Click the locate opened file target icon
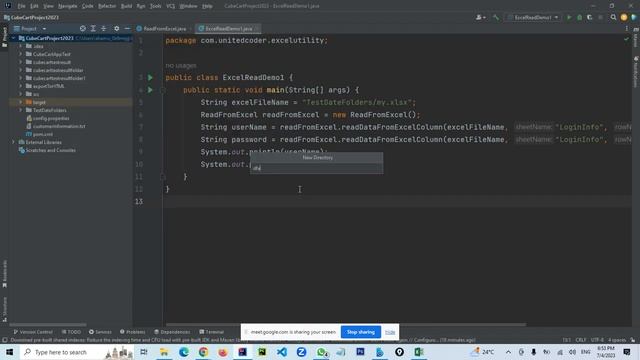This screenshot has height=360, width=640. [x=83, y=29]
